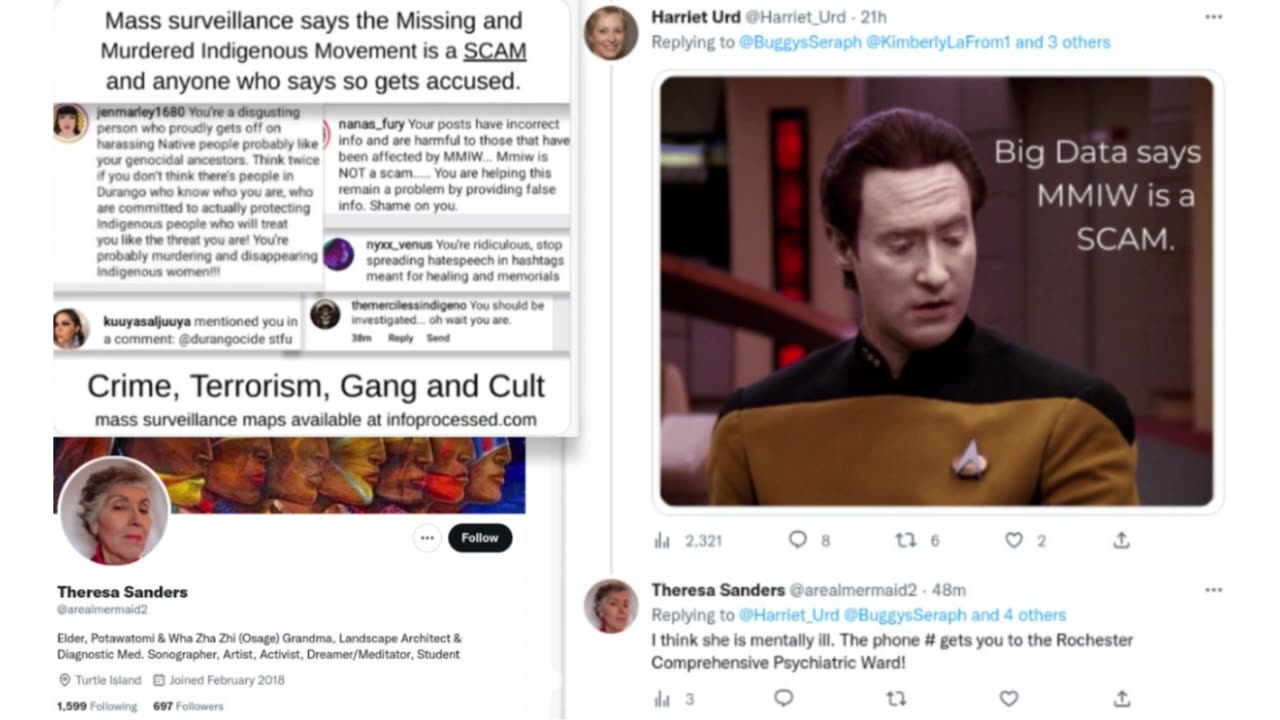Open more options on Theresa Sanders' tweet
The height and width of the screenshot is (720, 1280).
(1213, 590)
